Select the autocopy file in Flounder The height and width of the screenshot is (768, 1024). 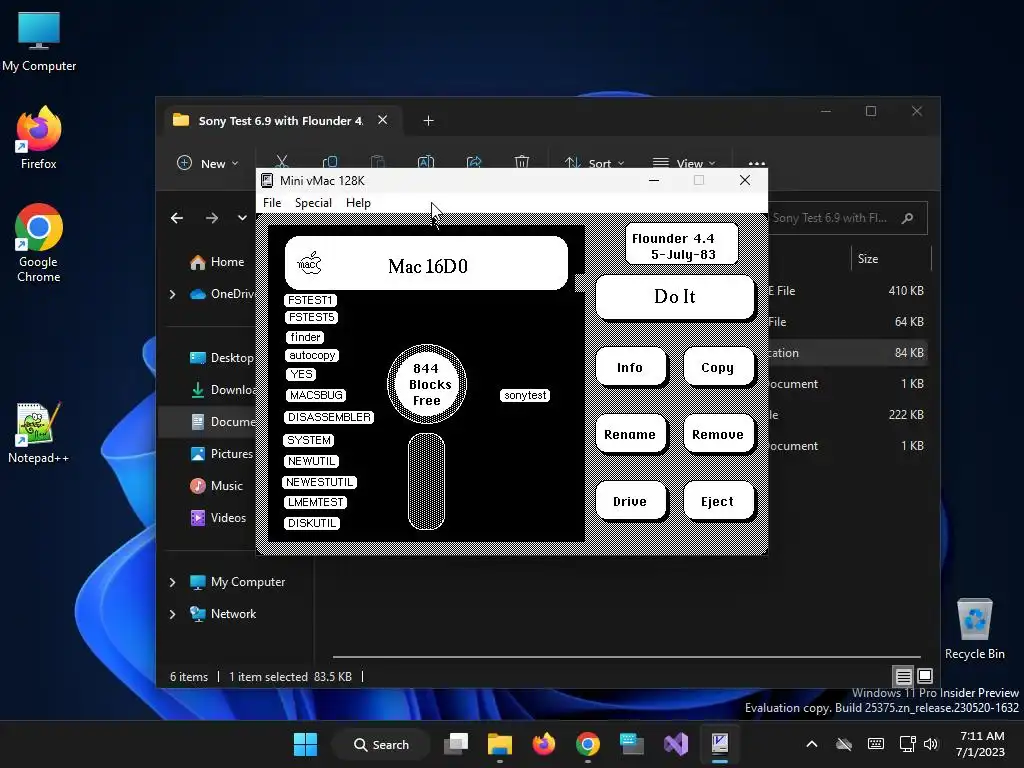pyautogui.click(x=312, y=356)
